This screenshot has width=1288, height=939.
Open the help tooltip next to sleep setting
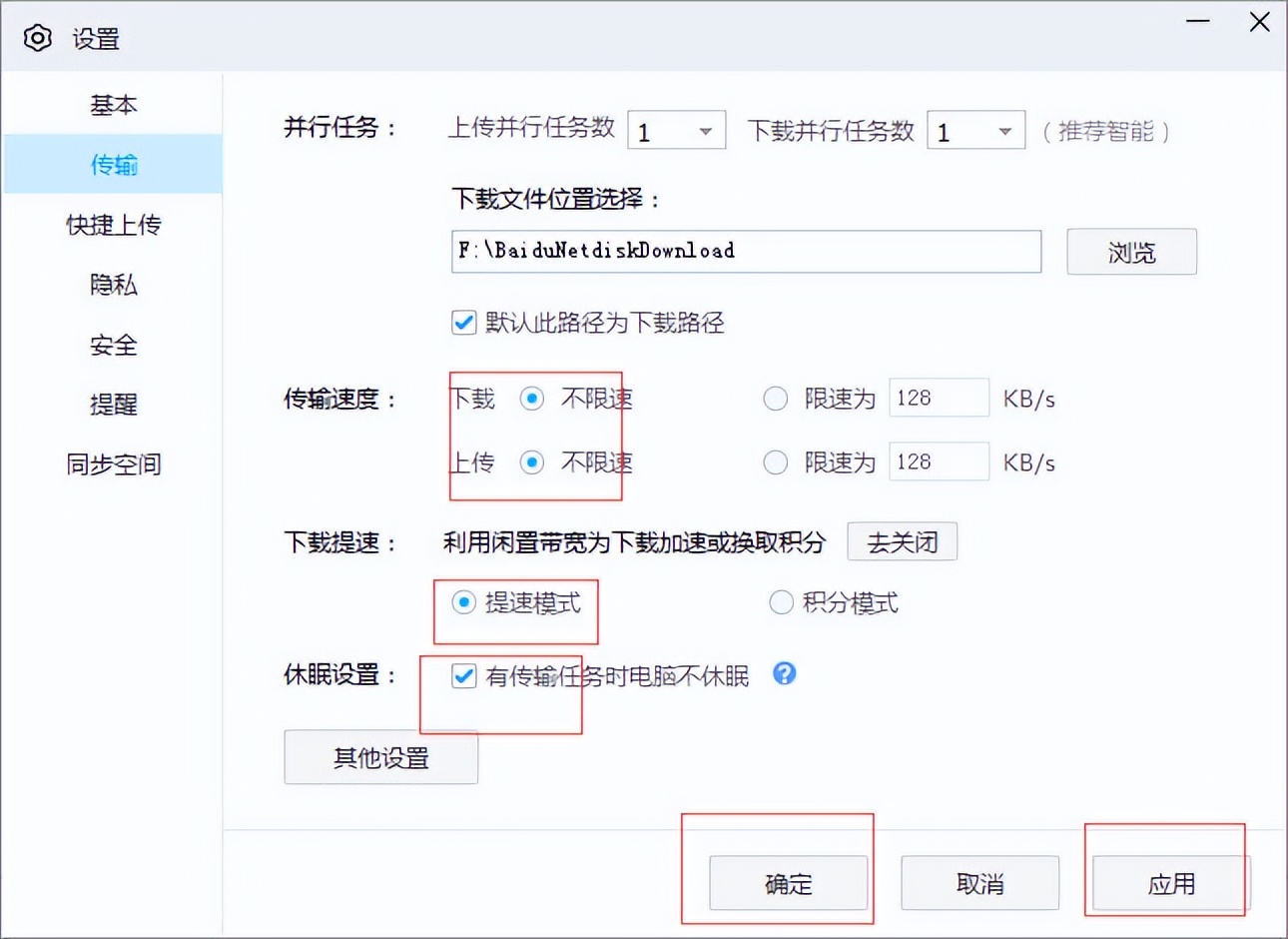[x=784, y=675]
